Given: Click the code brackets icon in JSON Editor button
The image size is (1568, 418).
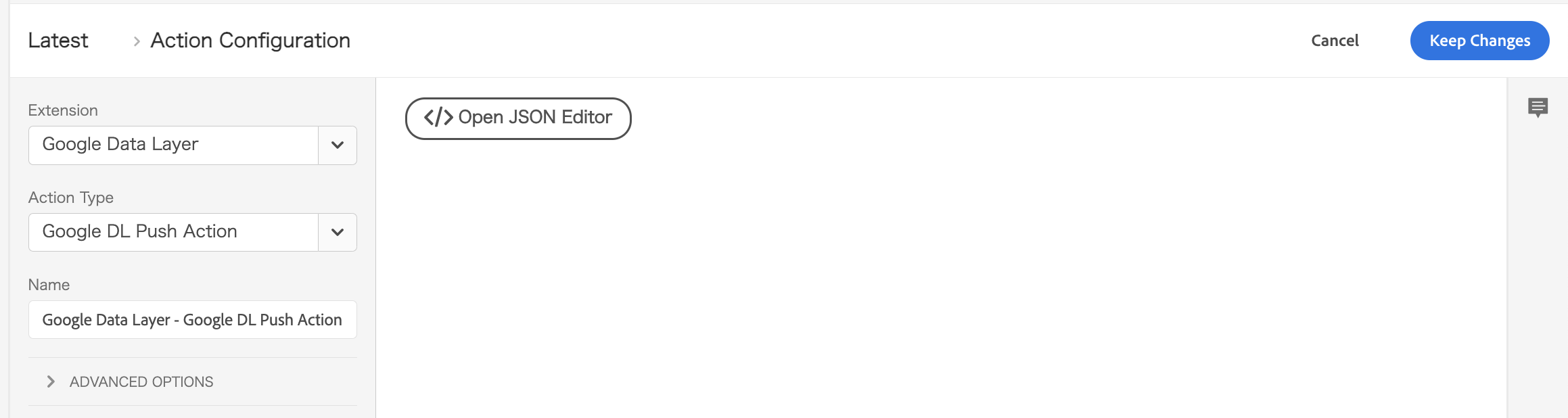Looking at the screenshot, I should (438, 117).
